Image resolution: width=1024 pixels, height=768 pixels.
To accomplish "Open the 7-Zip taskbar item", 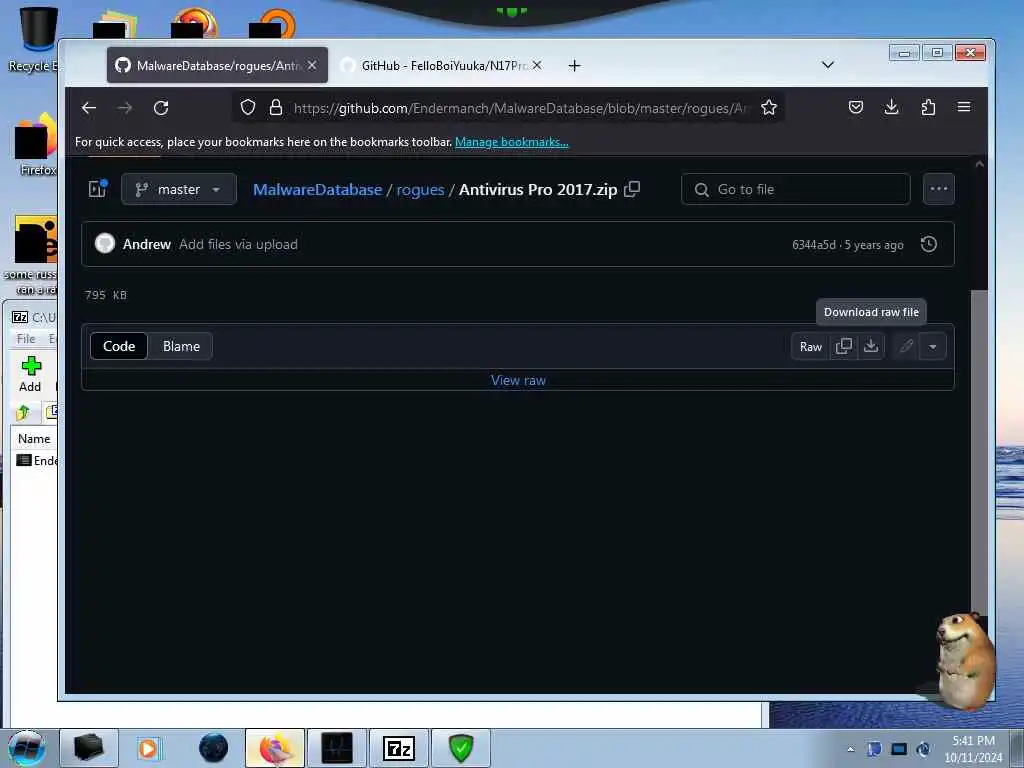I will [398, 748].
